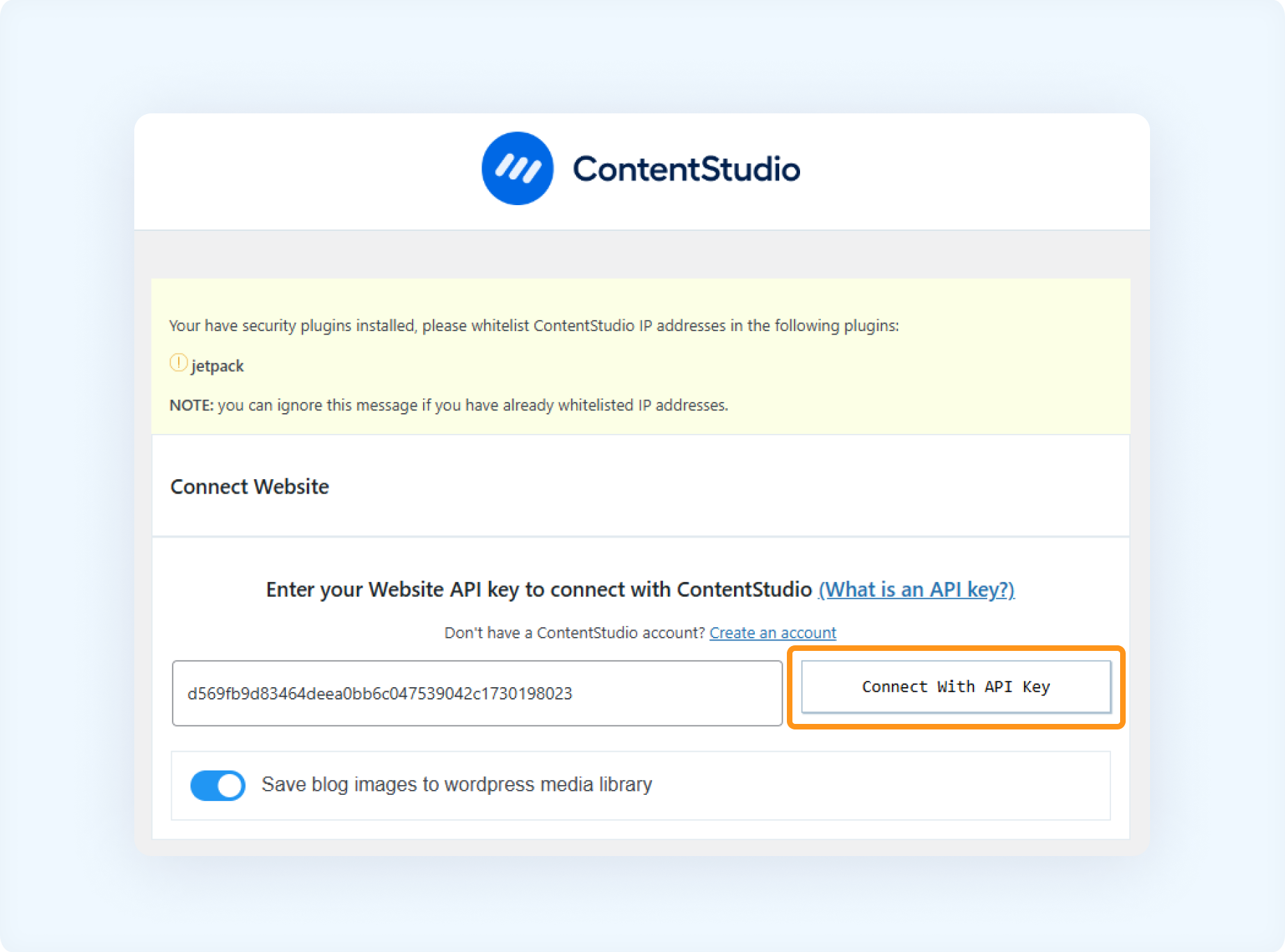The height and width of the screenshot is (952, 1285).
Task: Click the ContentStudio brand name text
Action: tap(686, 169)
